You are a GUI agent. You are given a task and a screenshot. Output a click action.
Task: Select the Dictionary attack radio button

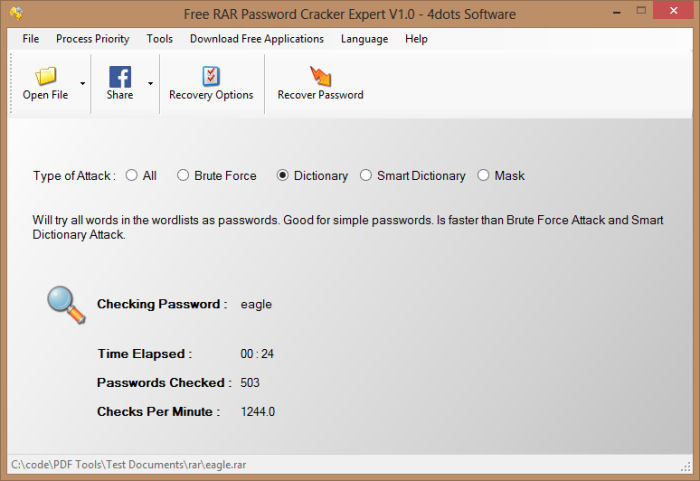(282, 175)
